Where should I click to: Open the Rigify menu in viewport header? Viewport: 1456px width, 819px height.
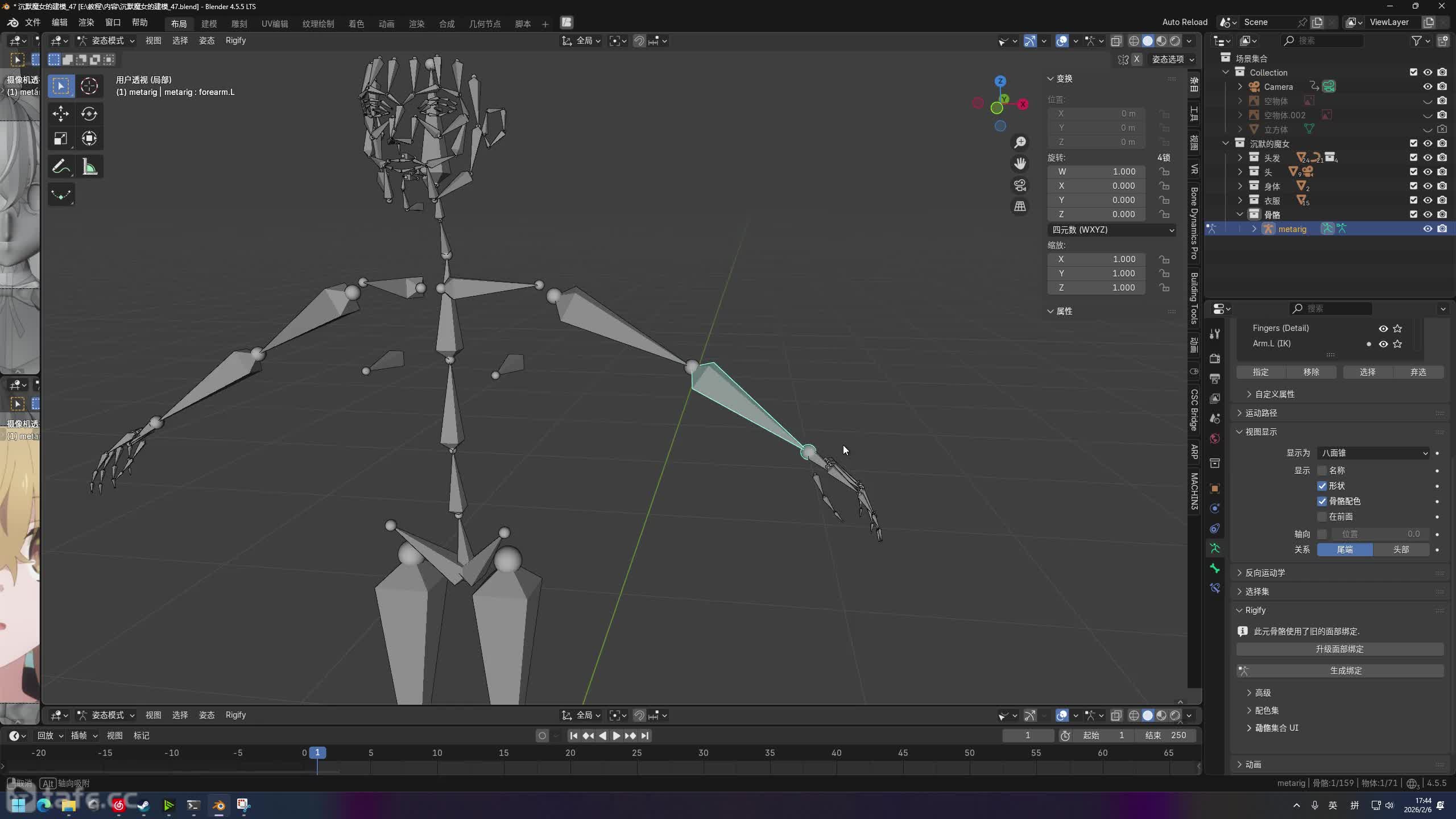(x=235, y=40)
